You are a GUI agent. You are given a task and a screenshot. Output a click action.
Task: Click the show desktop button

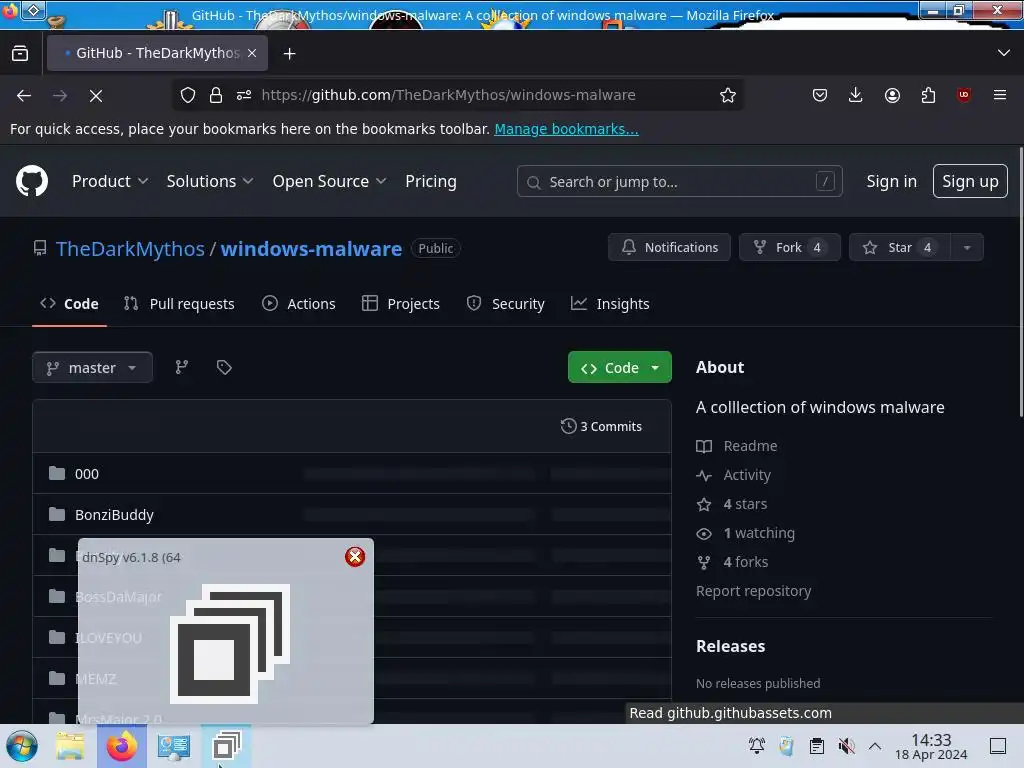(x=998, y=746)
